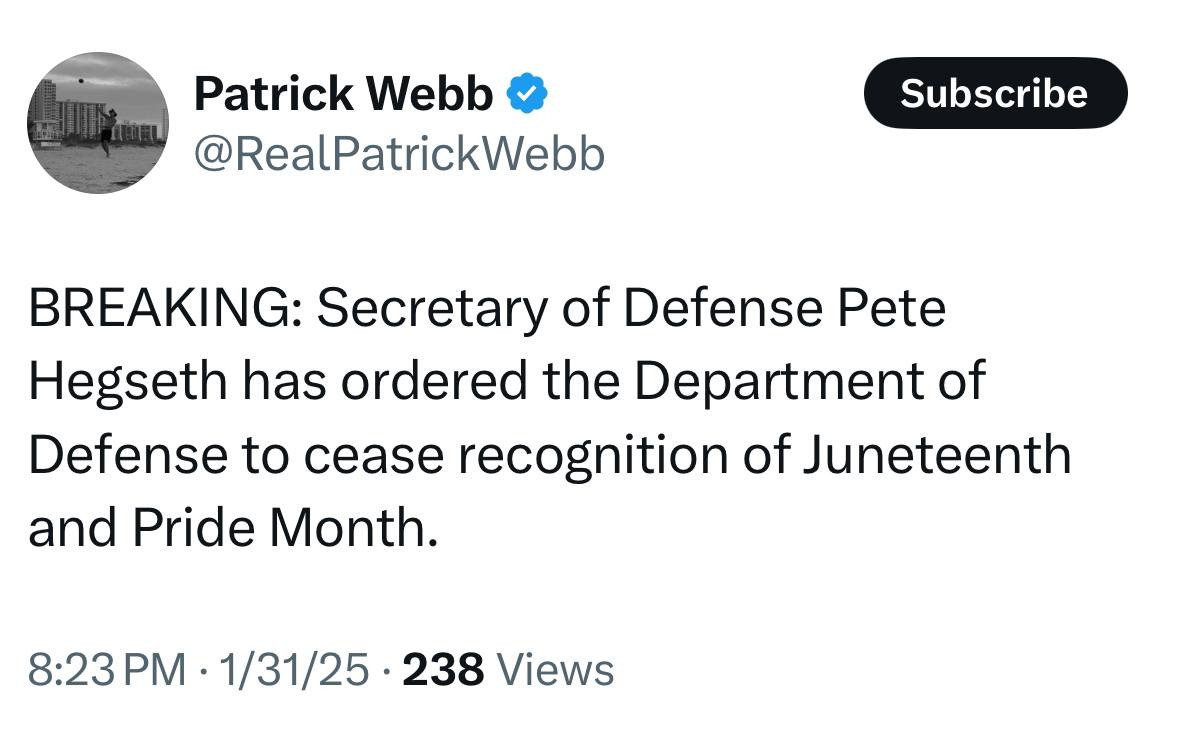Image resolution: width=1179 pixels, height=739 pixels.
Task: Click the Views label beside the count
Action: [555, 669]
